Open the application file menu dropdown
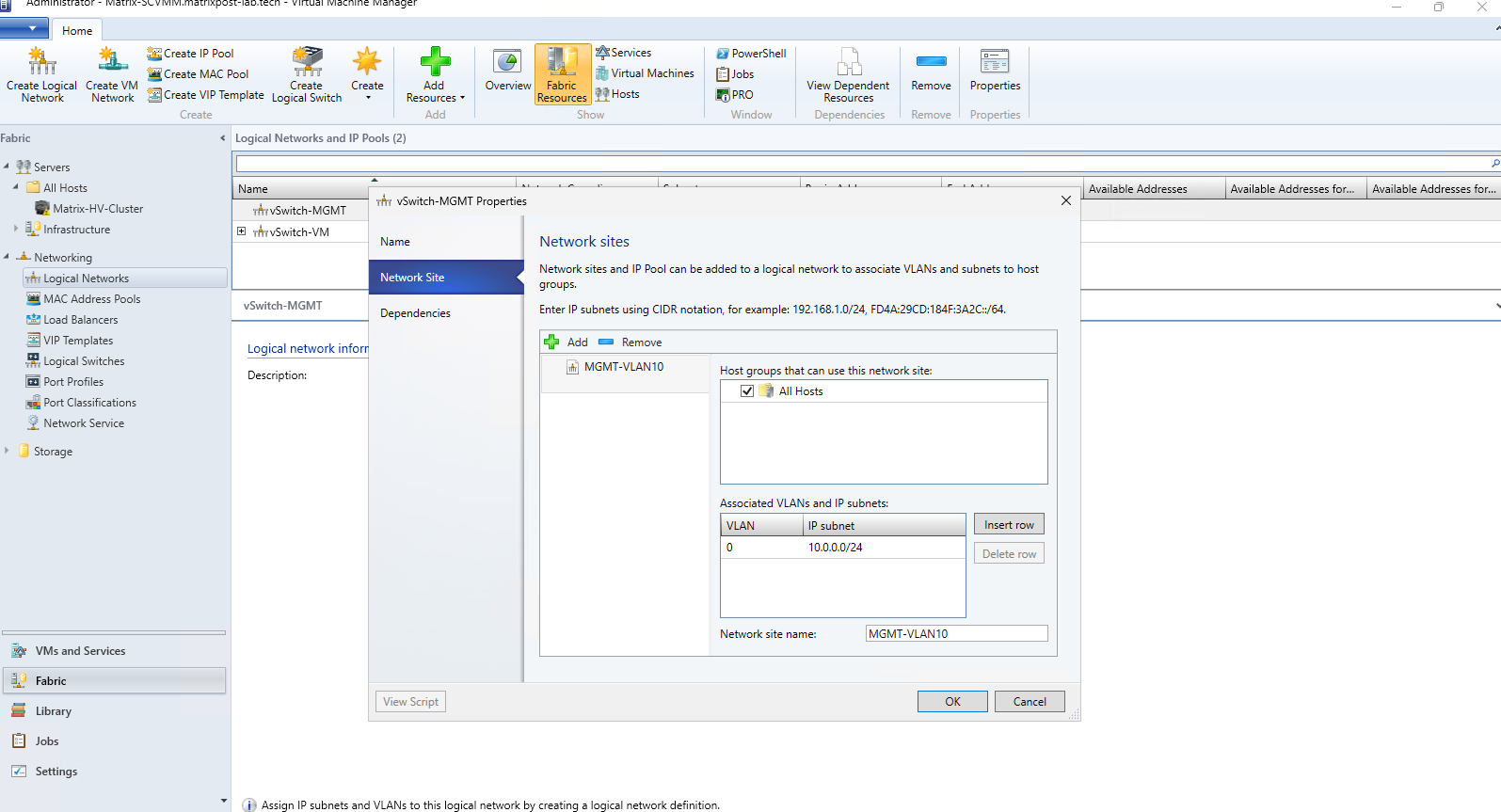Image resolution: width=1501 pixels, height=812 pixels. click(24, 28)
